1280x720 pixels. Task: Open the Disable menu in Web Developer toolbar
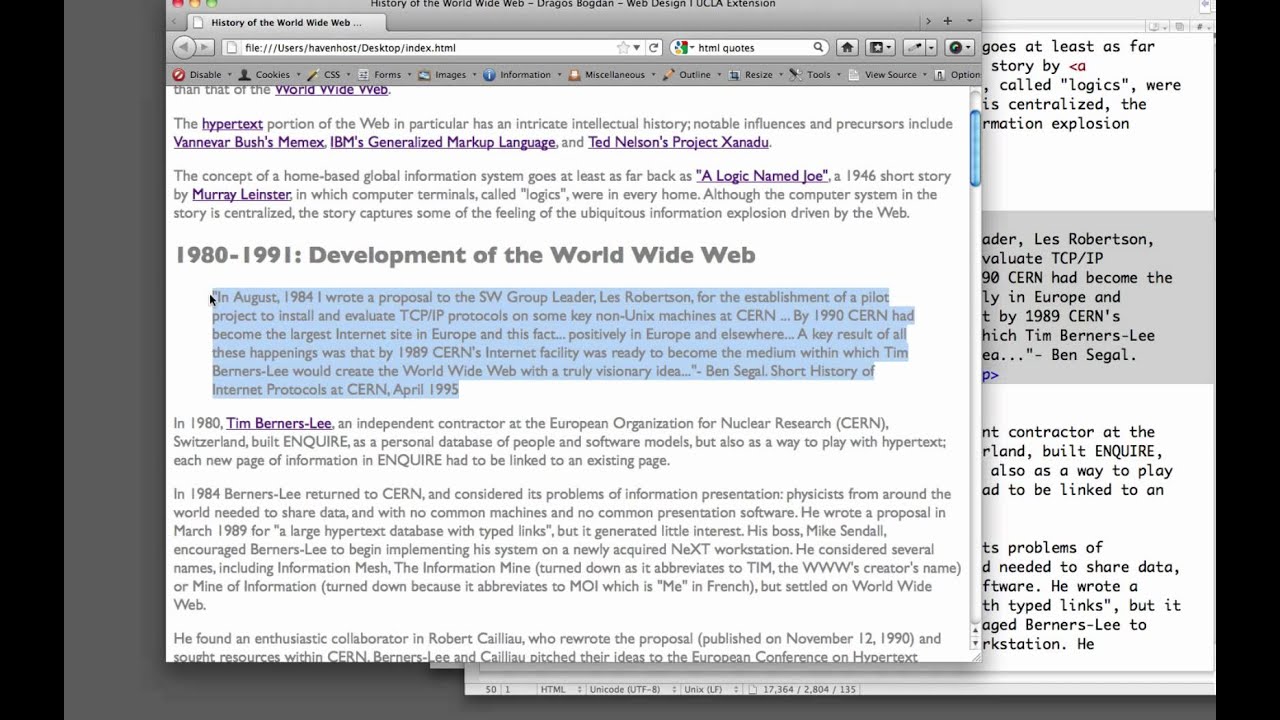tap(201, 75)
